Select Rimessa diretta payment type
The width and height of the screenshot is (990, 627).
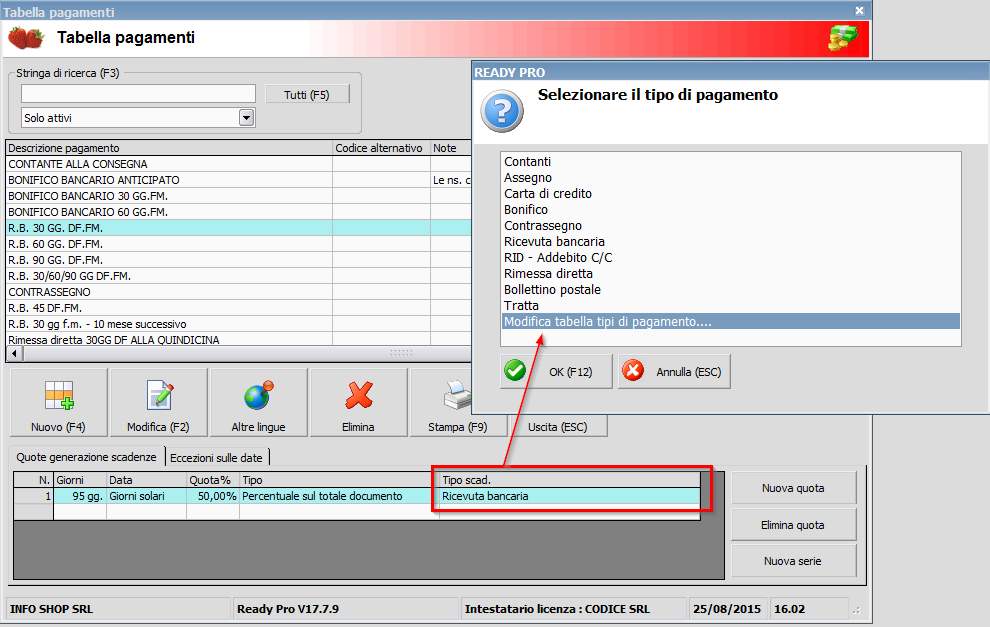point(731,273)
